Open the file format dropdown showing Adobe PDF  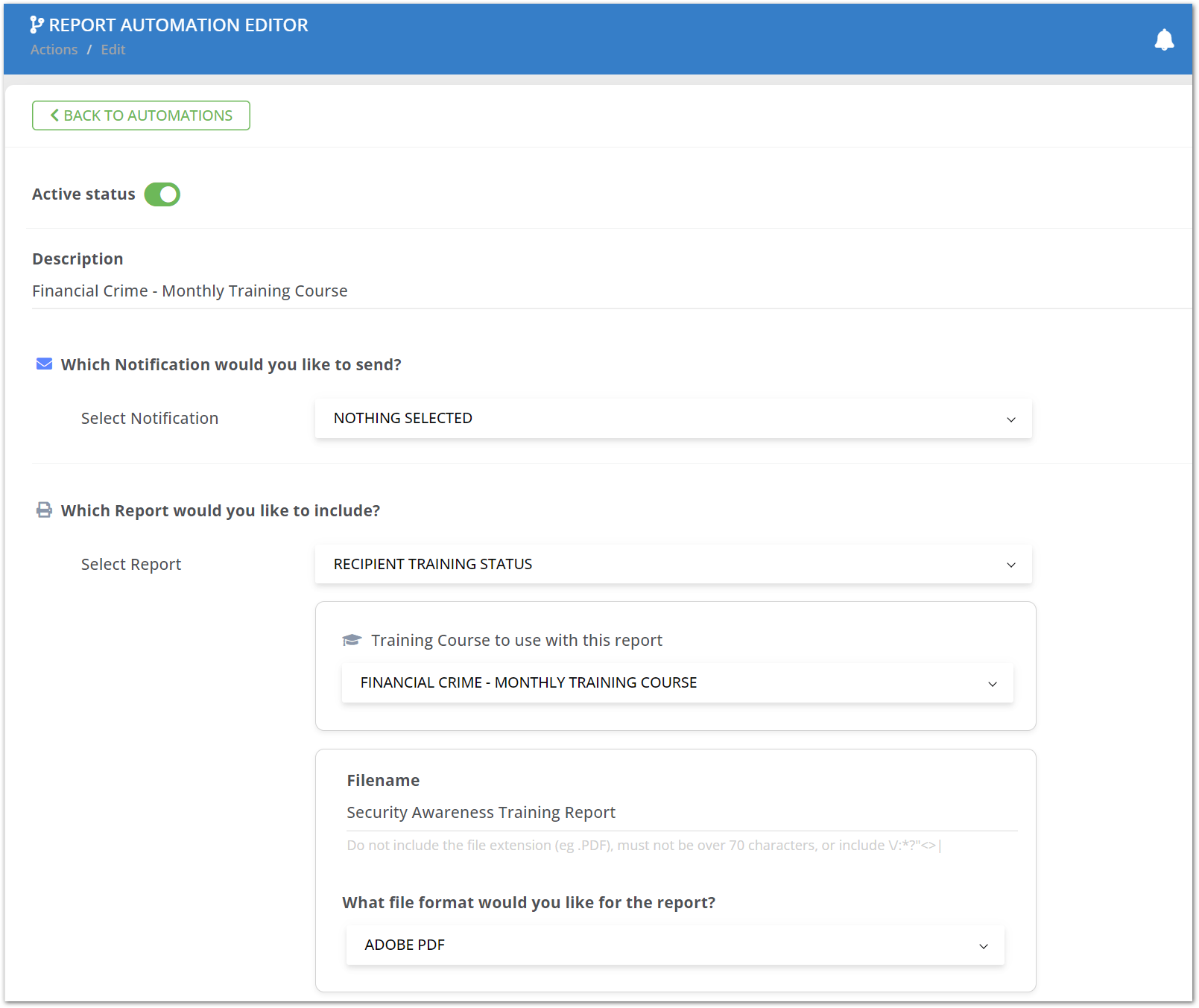[x=675, y=945]
